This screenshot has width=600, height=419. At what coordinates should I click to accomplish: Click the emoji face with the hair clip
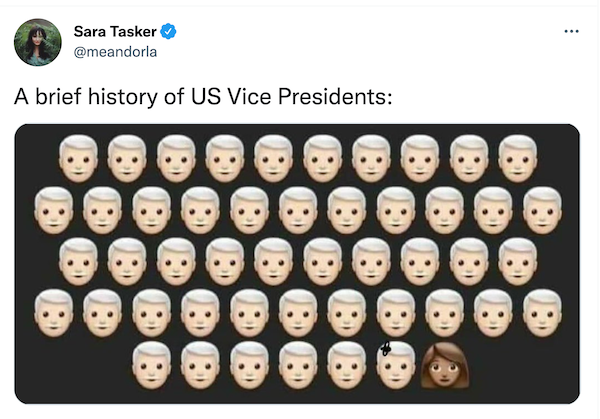tap(396, 364)
